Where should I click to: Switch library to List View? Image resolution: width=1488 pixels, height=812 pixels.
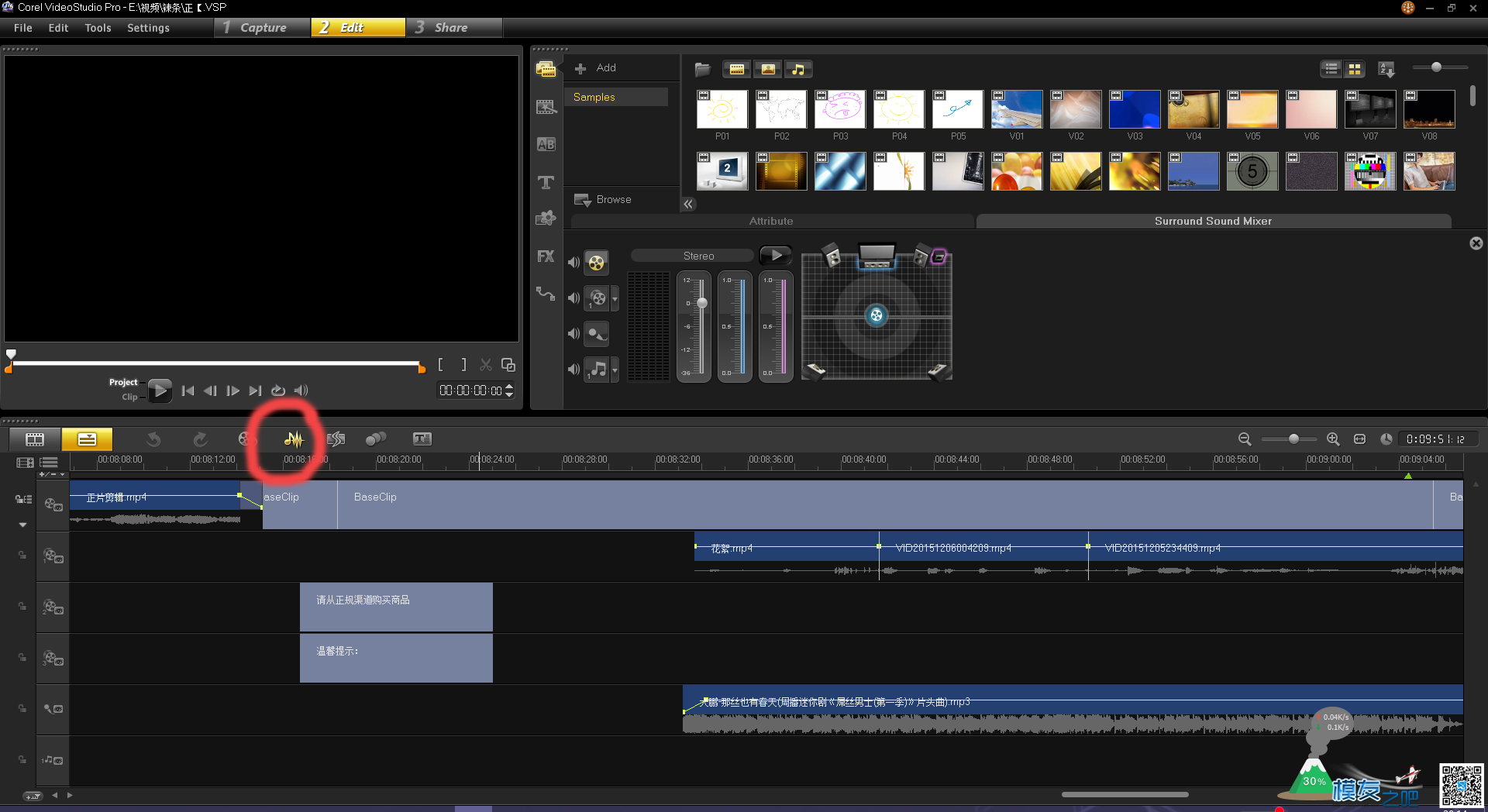point(1331,69)
